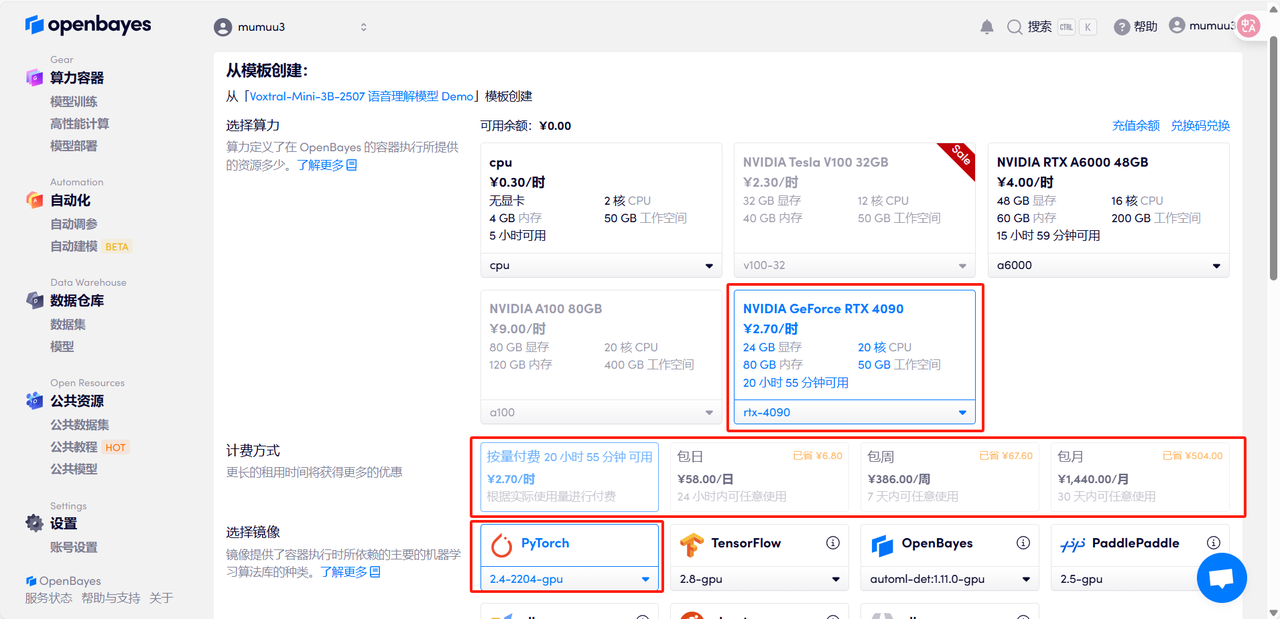The width and height of the screenshot is (1280, 619).
Task: Go to 模型训练 in sidebar
Action: (x=74, y=101)
